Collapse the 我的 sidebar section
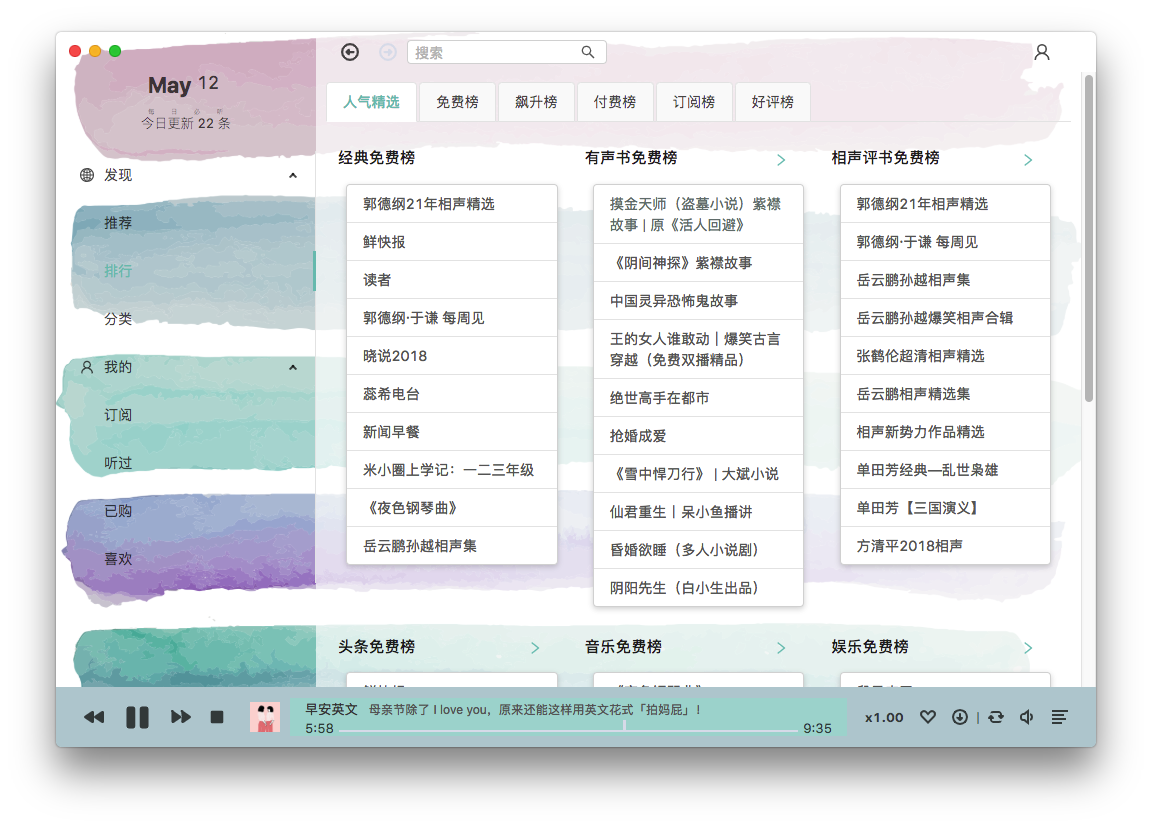Screen dimensions: 1152x827 [293, 367]
